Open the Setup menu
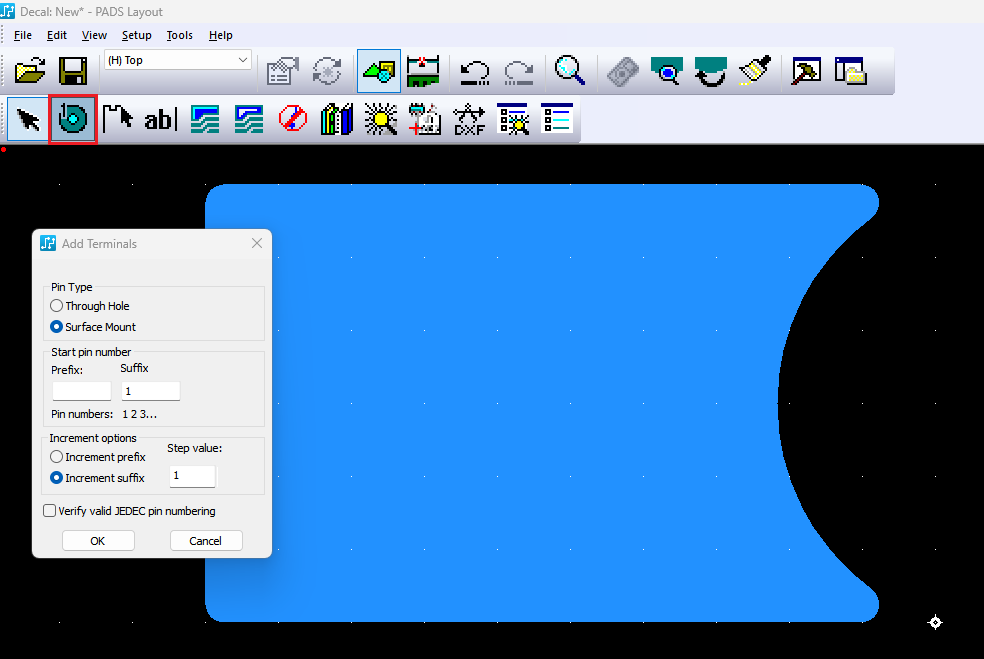Image resolution: width=984 pixels, height=659 pixels. tap(136, 35)
